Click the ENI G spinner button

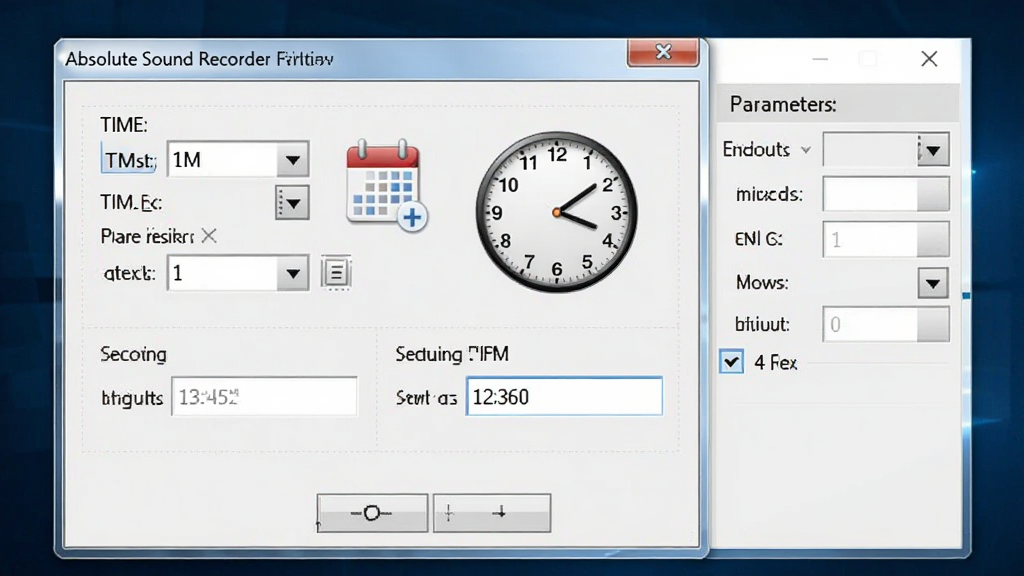933,240
